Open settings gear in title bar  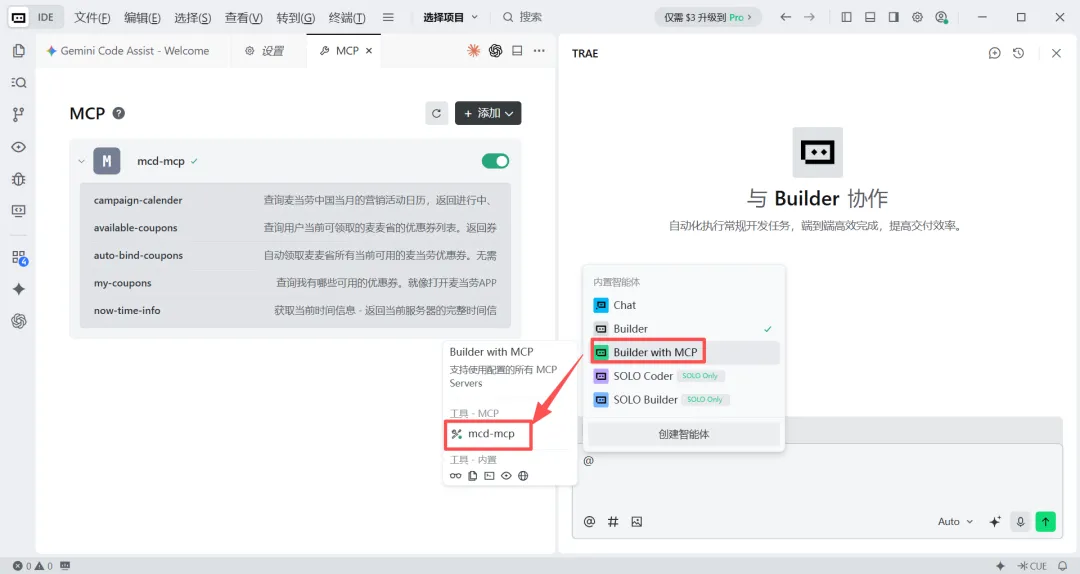click(917, 17)
